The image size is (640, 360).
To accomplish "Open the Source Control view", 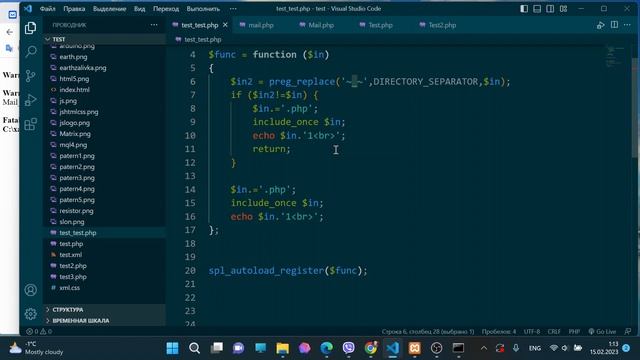I will point(31,76).
